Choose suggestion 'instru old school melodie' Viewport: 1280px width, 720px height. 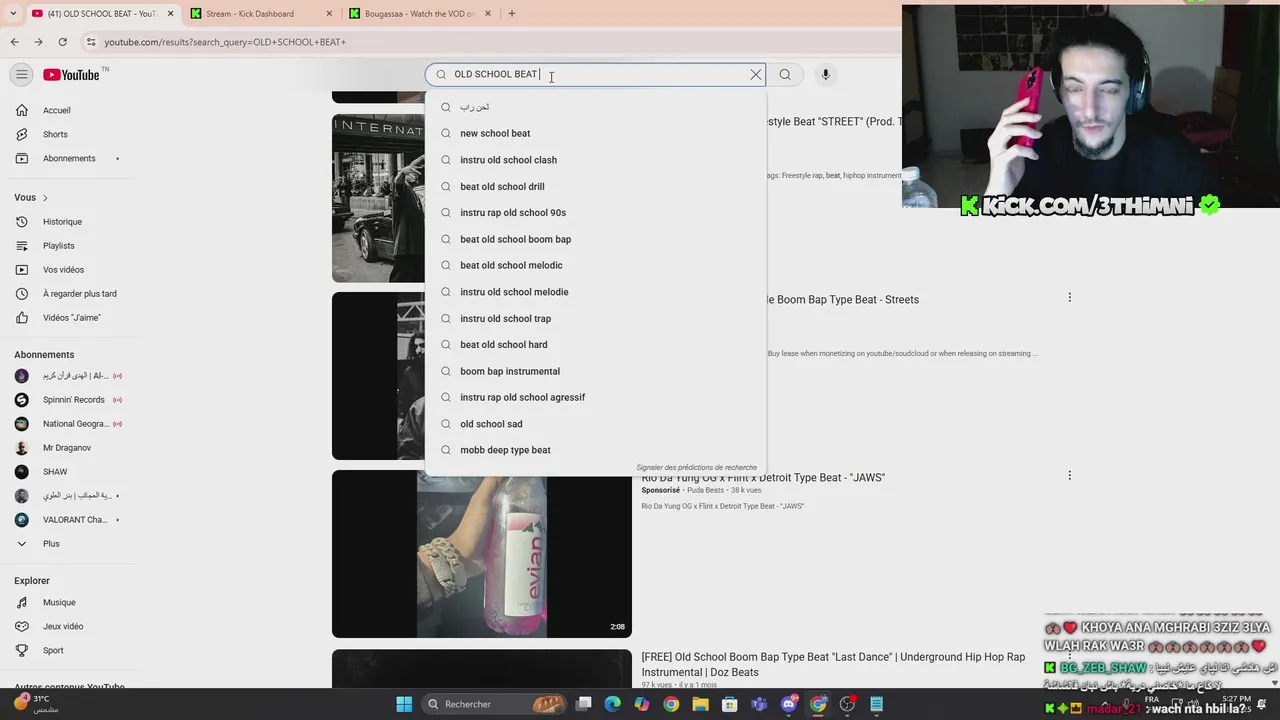coord(595,292)
